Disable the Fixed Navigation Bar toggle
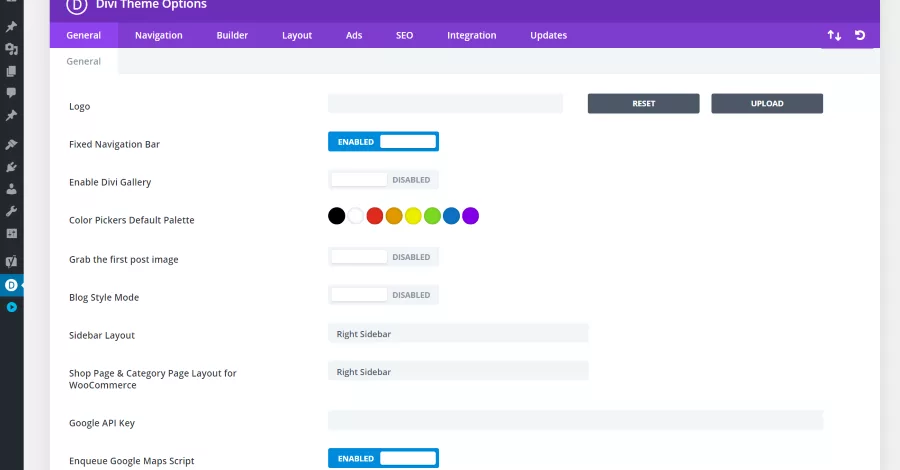 coord(383,142)
